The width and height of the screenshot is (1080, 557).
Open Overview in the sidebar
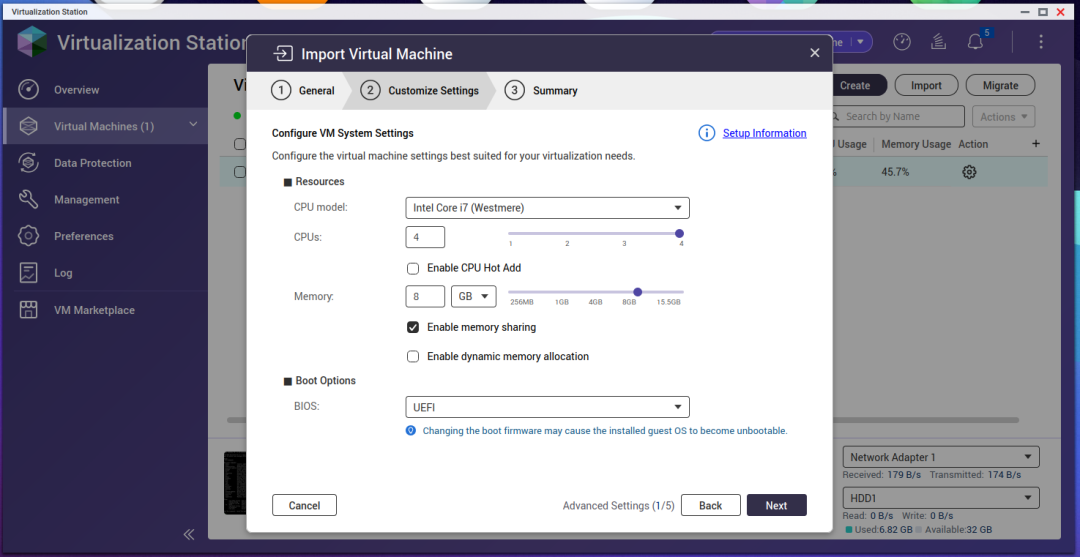pos(76,90)
